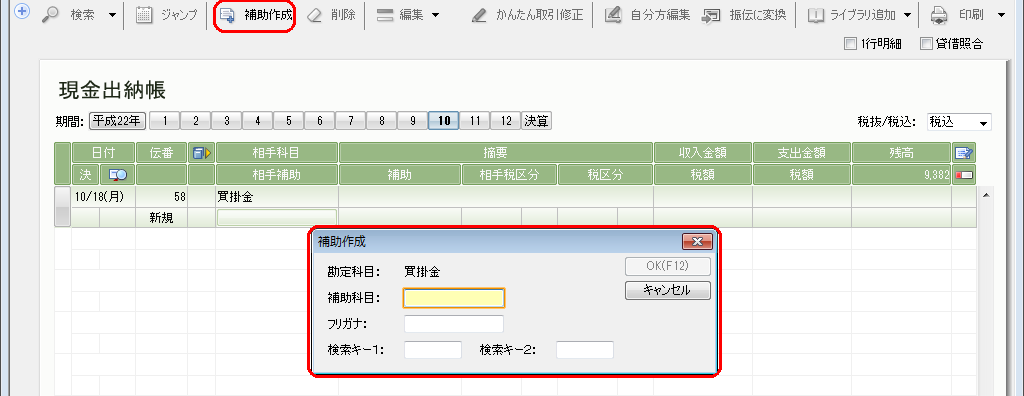Screen dimensions: 1024x396
Task: Click the 残高 column header
Action: (x=901, y=153)
